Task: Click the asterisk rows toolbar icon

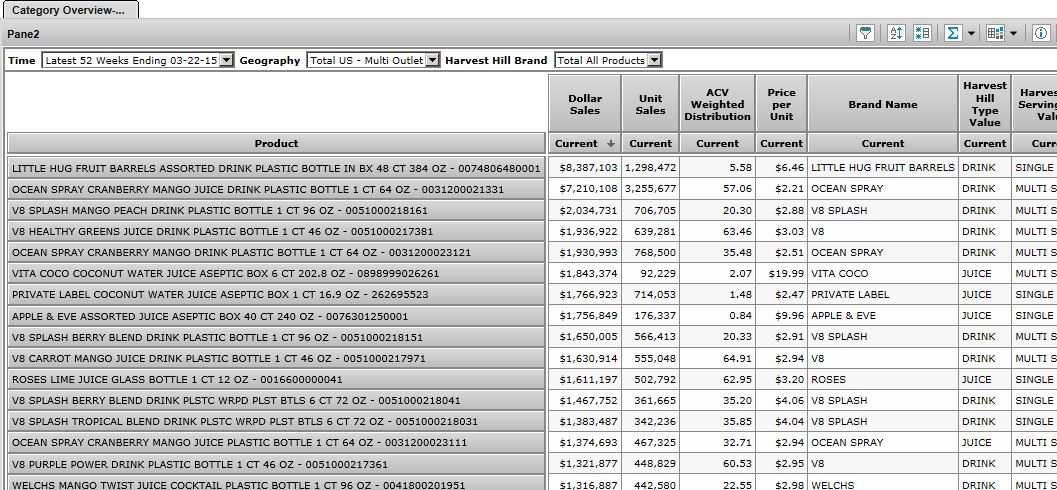Action: (x=921, y=33)
